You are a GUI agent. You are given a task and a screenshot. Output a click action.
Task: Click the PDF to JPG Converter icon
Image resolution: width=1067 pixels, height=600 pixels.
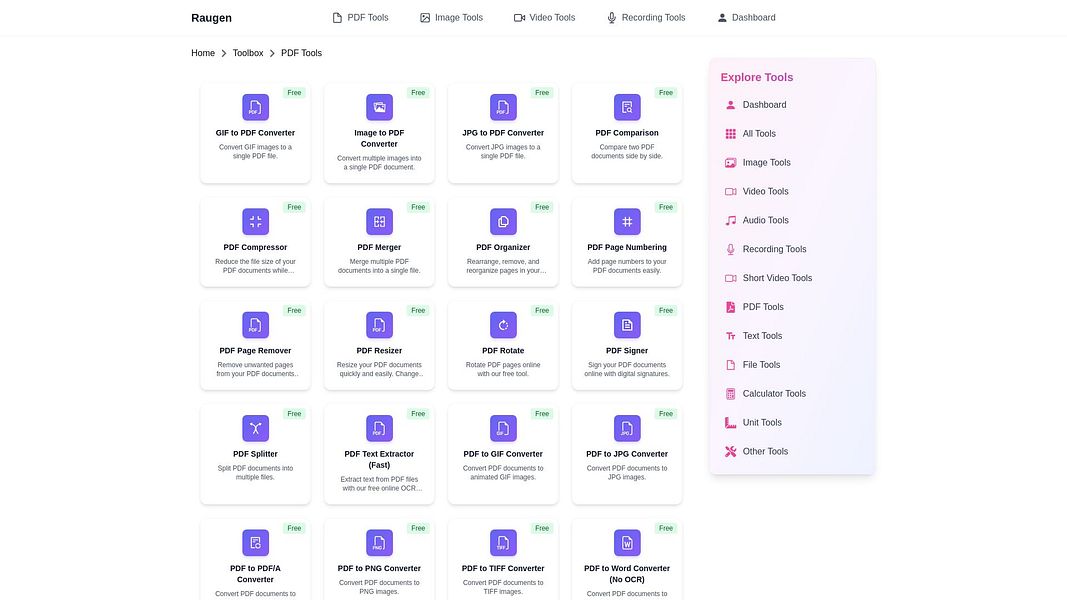(627, 429)
